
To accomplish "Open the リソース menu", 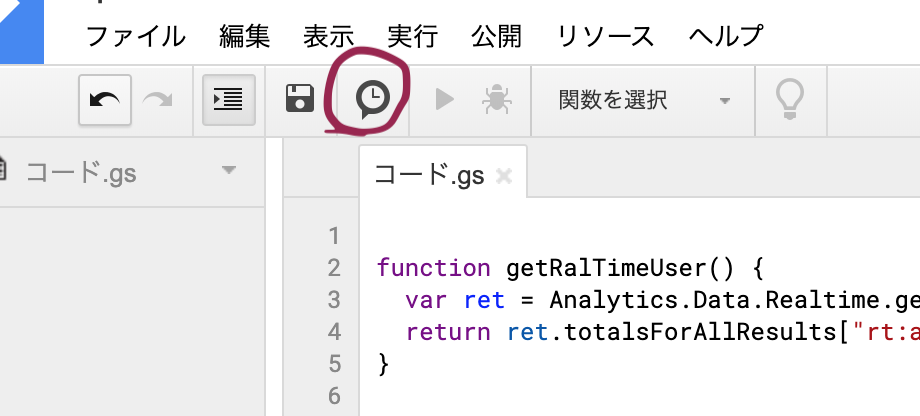I will click(x=606, y=37).
